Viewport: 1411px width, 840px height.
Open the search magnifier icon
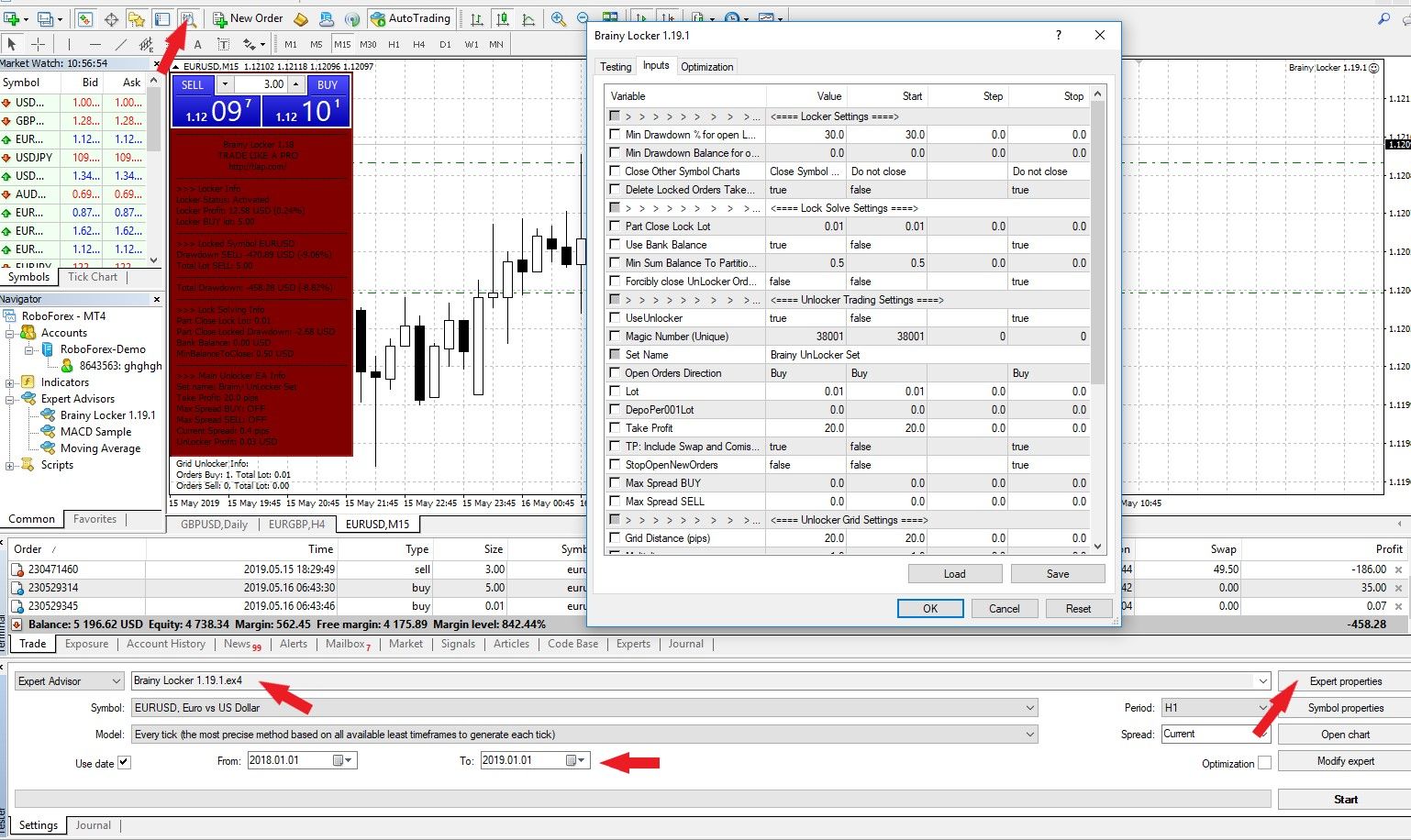point(1384,18)
